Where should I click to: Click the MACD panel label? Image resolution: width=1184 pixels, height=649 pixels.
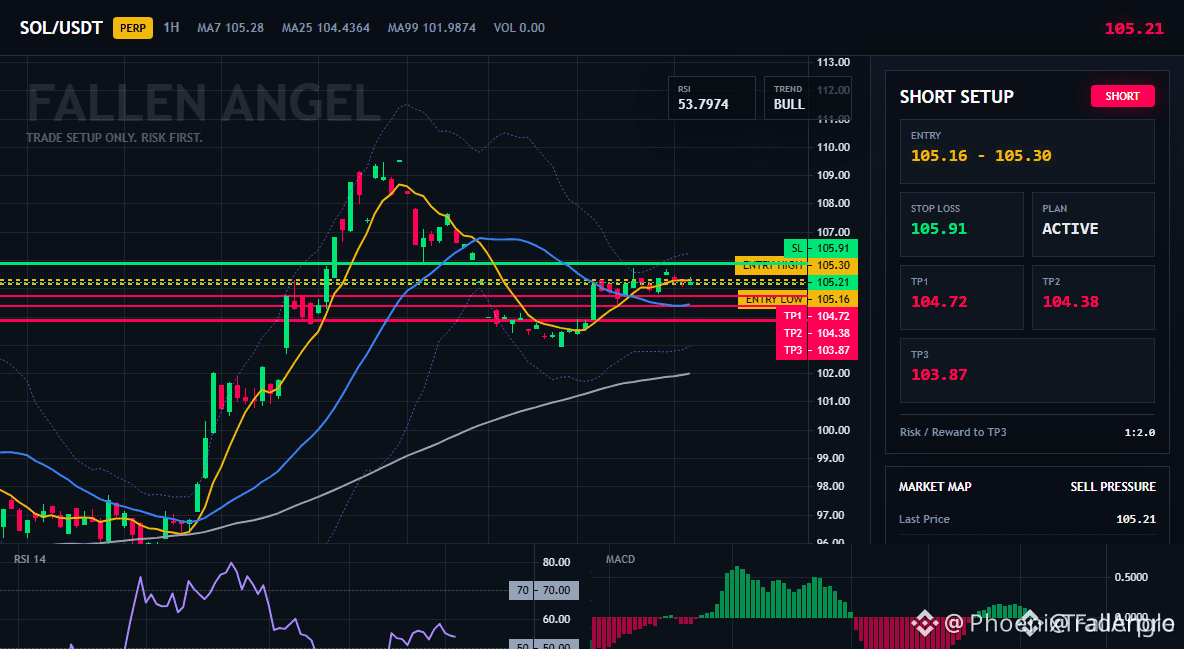pyautogui.click(x=620, y=559)
